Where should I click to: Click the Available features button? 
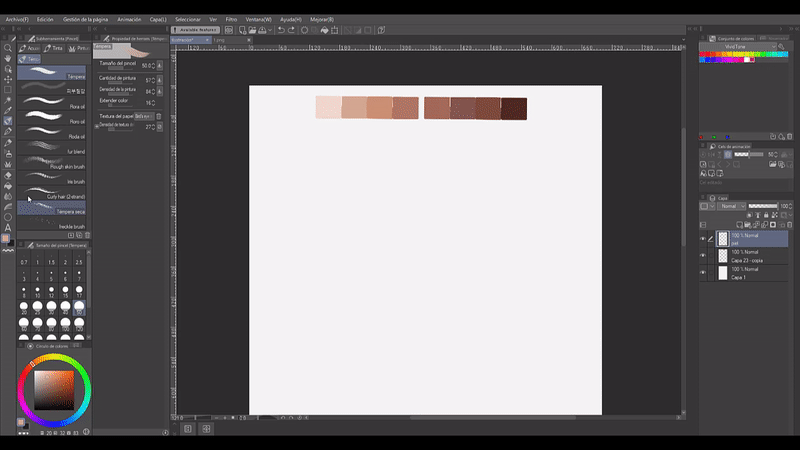click(195, 30)
